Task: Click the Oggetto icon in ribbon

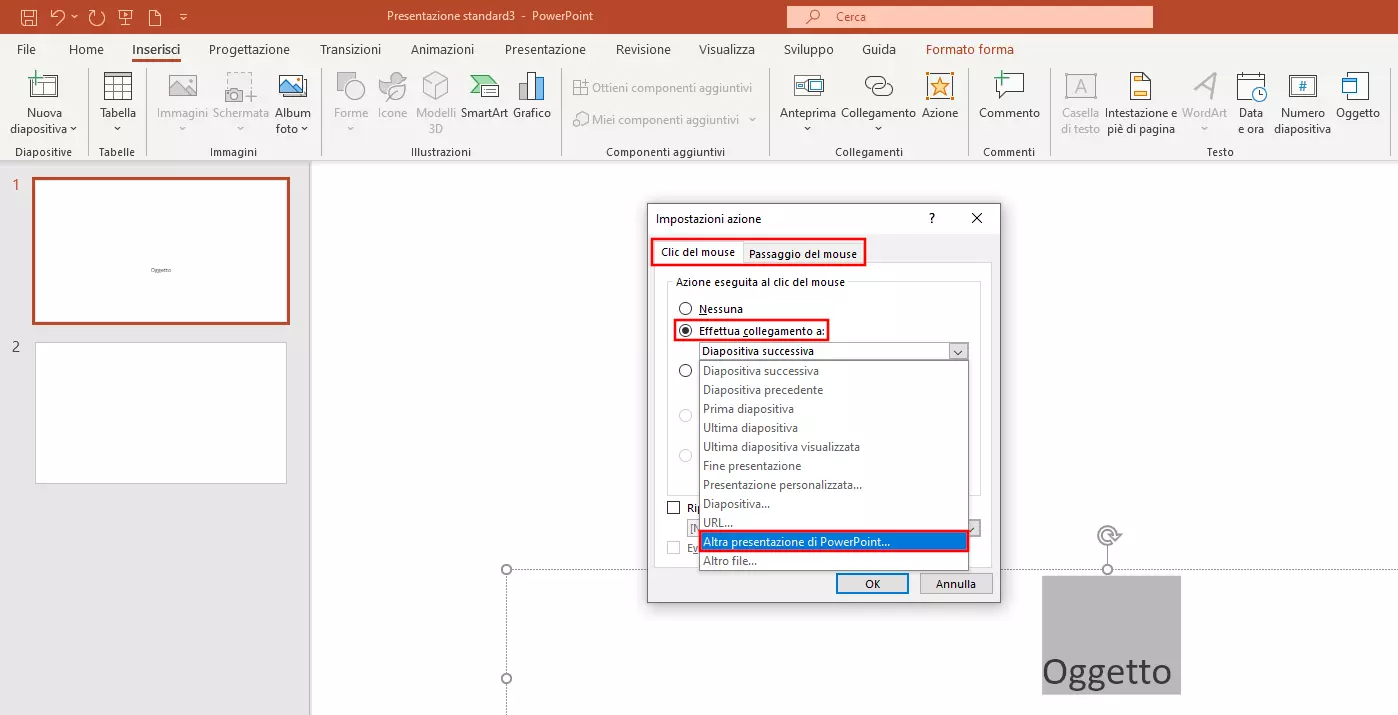Action: pos(1357,87)
